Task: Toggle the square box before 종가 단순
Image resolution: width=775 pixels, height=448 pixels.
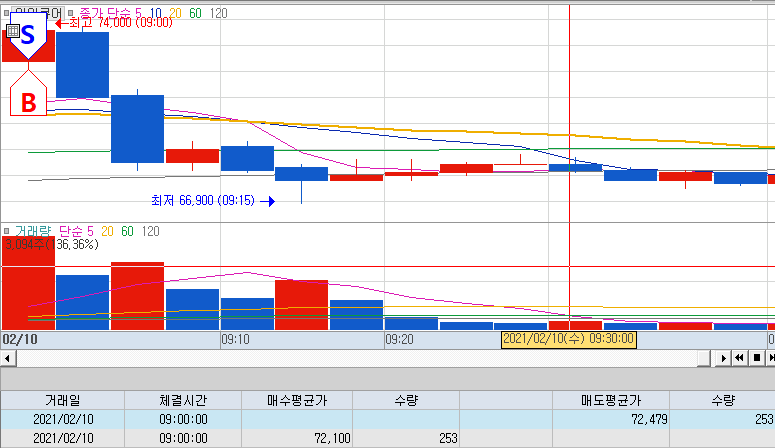Action: click(x=70, y=13)
